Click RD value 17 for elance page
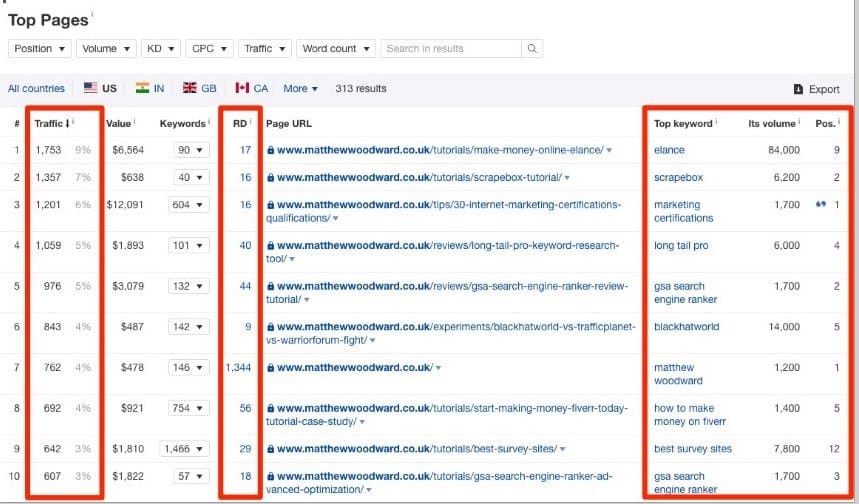Image resolution: width=859 pixels, height=504 pixels. (x=245, y=150)
